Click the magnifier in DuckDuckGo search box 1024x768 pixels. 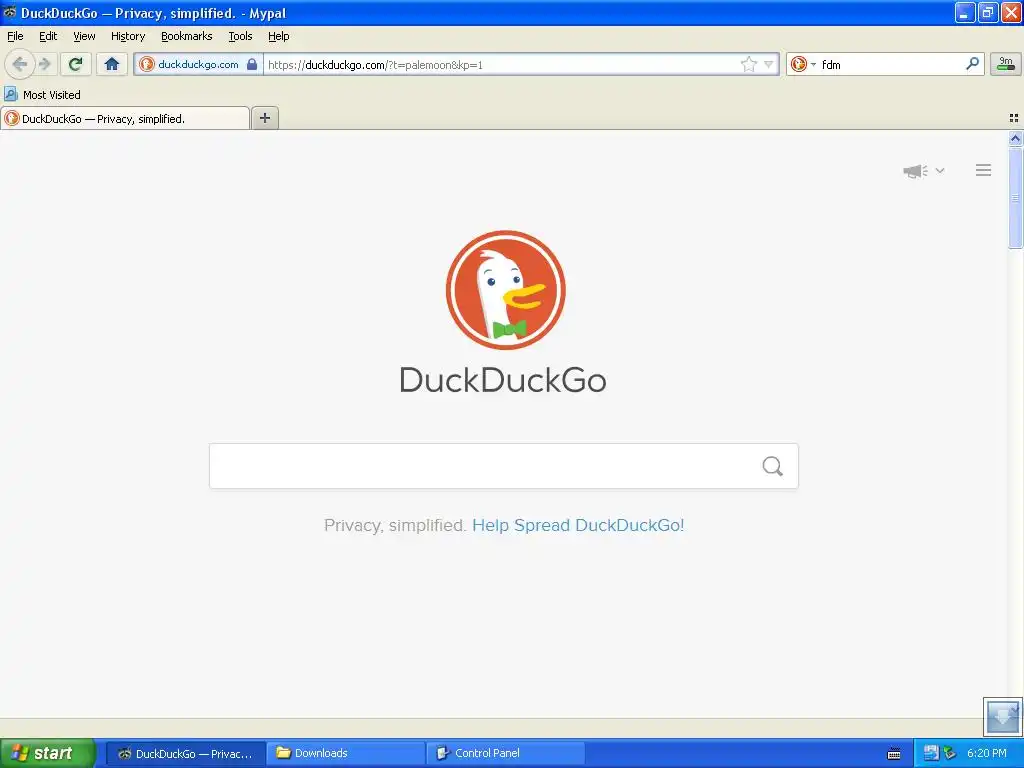(773, 466)
